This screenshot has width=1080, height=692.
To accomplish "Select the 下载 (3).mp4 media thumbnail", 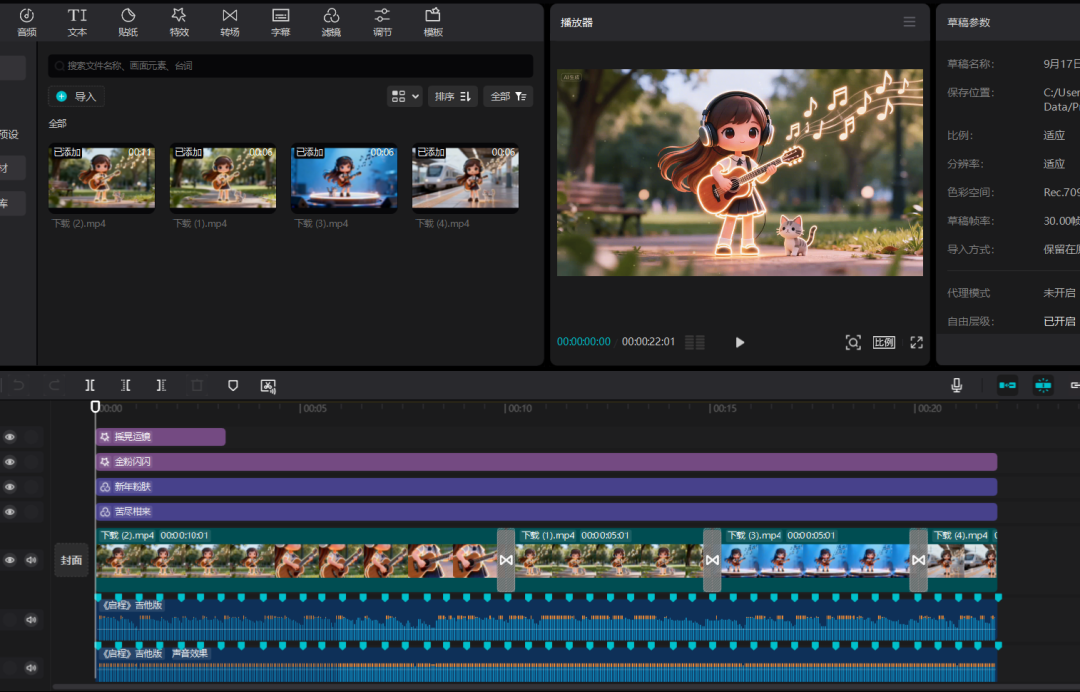I will point(343,177).
